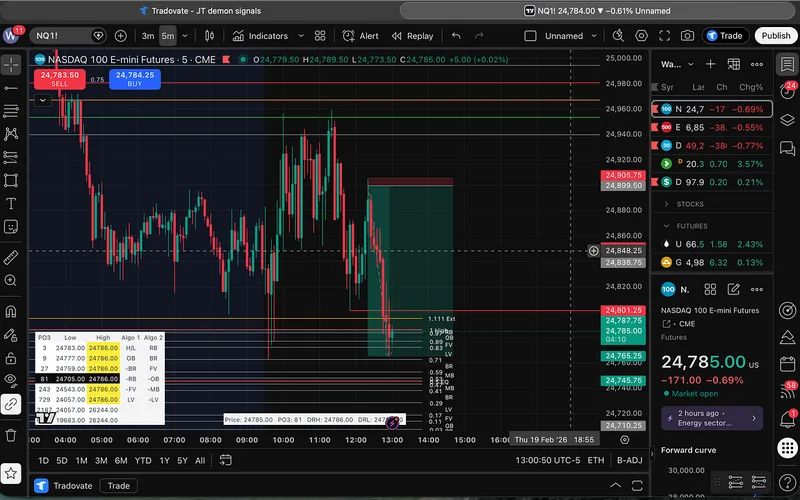Open the chart patterns tool
The height and width of the screenshot is (500, 800).
(x=11, y=134)
